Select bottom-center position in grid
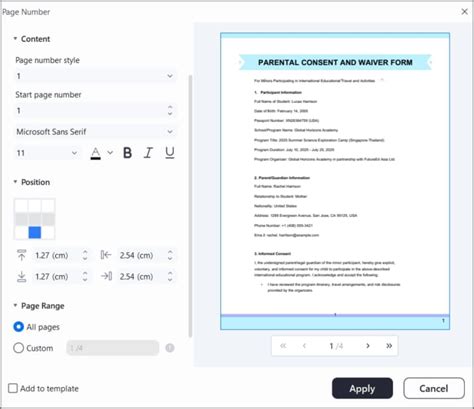The height and width of the screenshot is (409, 474). [x=35, y=232]
